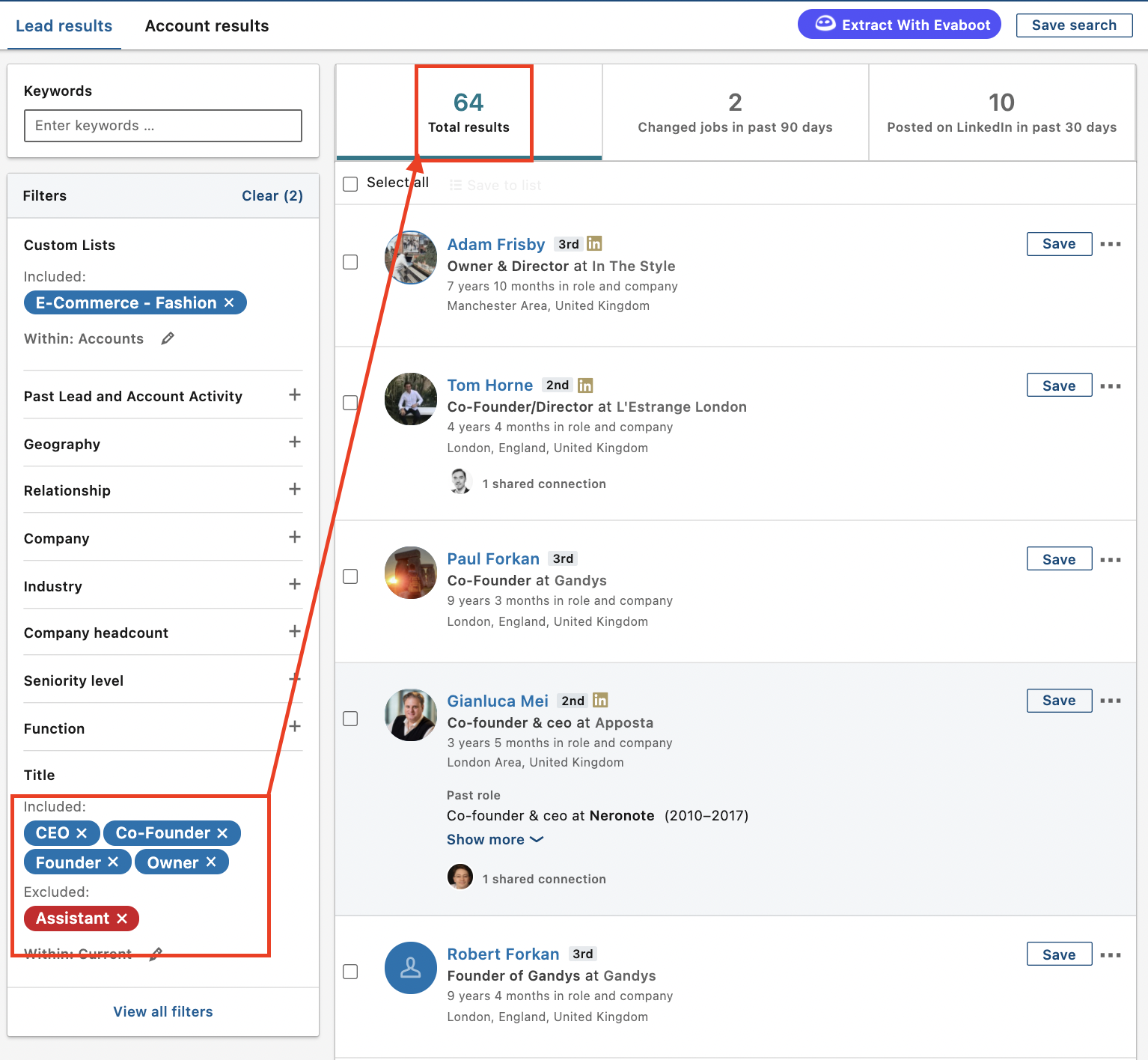Switch to the Lead results tab

pyautogui.click(x=64, y=25)
